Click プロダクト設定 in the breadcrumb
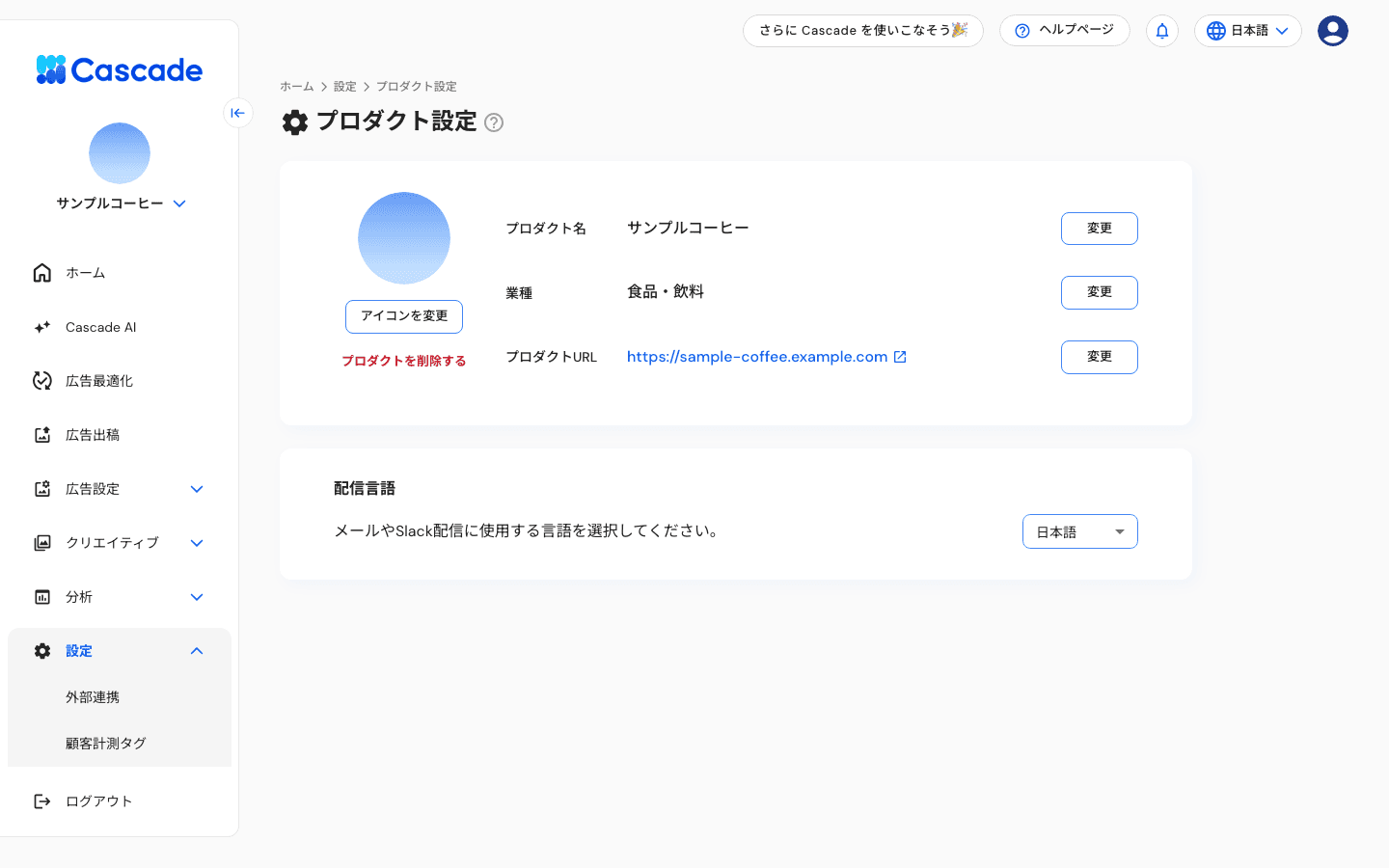Viewport: 1389px width, 868px height. (417, 87)
